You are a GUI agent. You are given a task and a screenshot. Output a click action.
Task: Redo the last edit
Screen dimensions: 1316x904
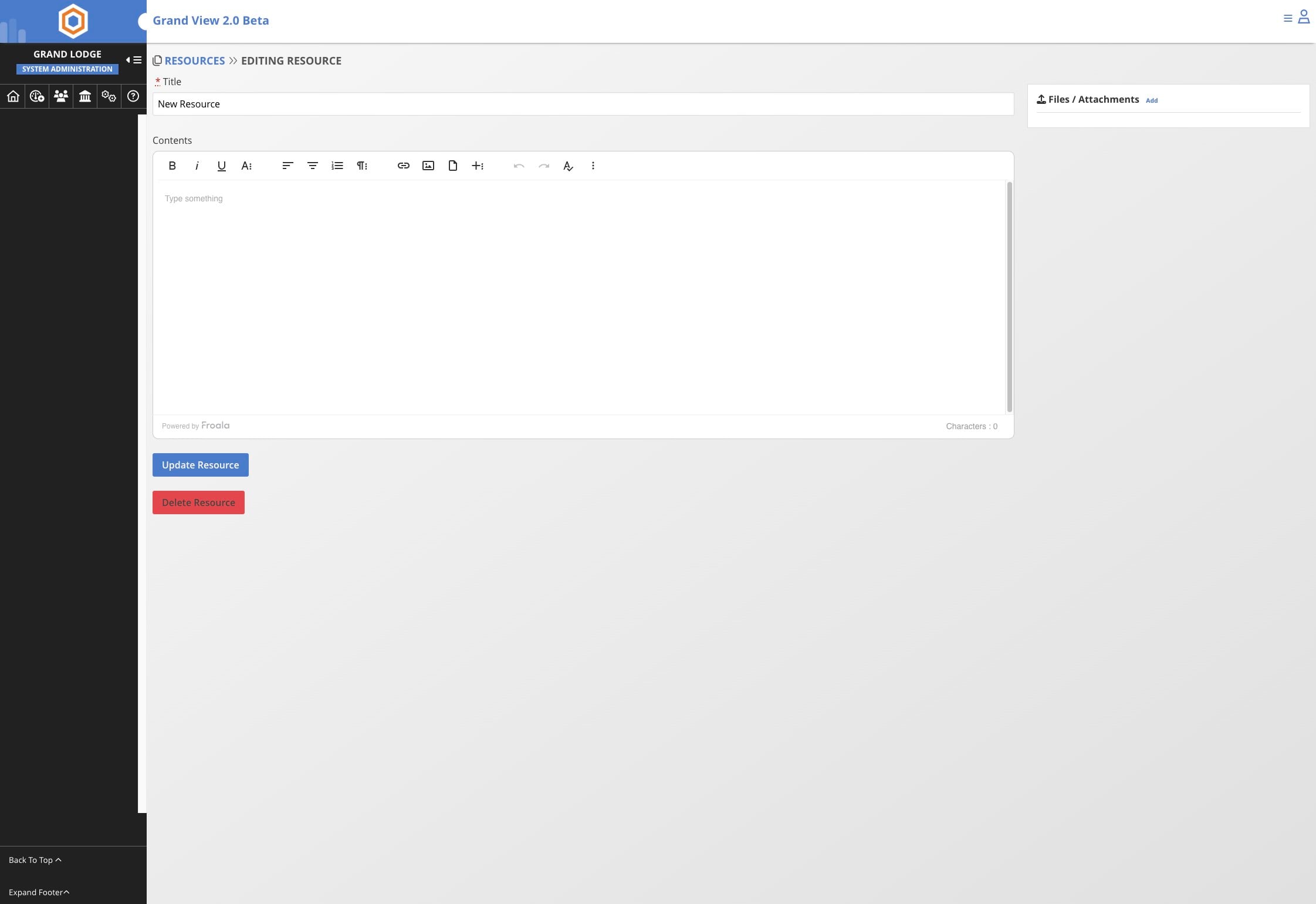click(543, 166)
